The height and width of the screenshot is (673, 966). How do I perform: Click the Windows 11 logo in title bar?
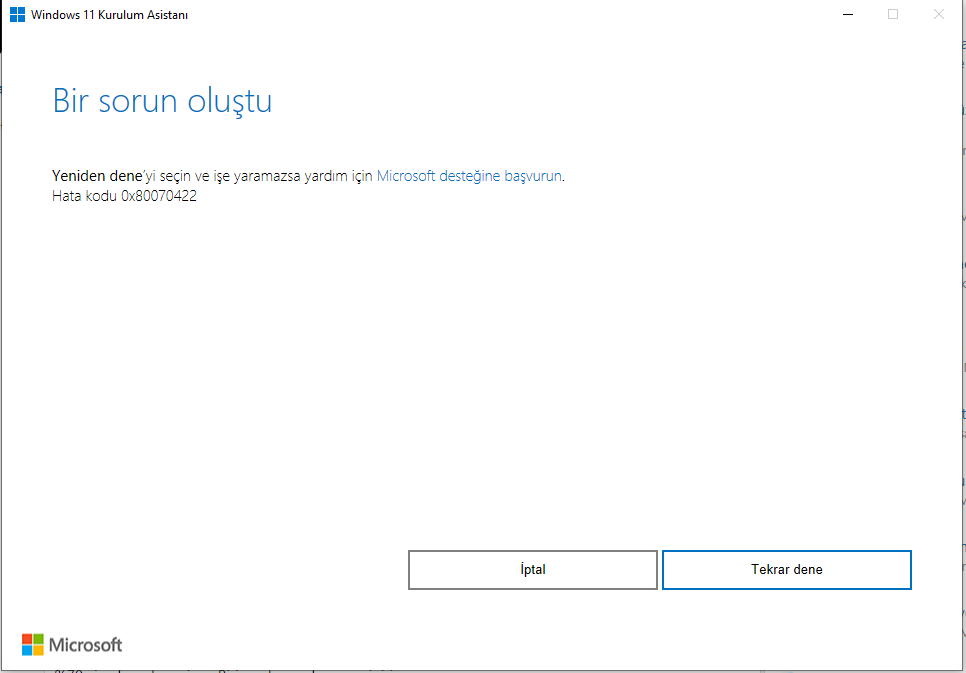click(17, 15)
